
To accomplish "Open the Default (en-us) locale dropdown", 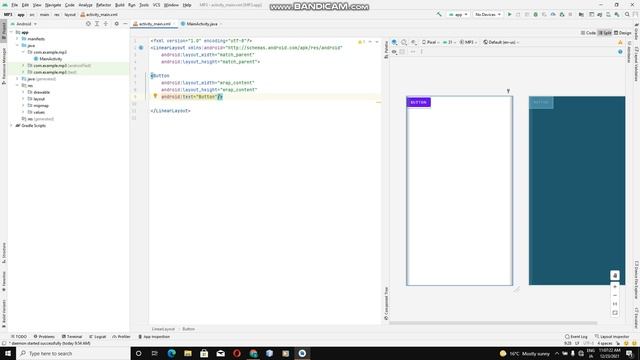I will pyautogui.click(x=501, y=42).
